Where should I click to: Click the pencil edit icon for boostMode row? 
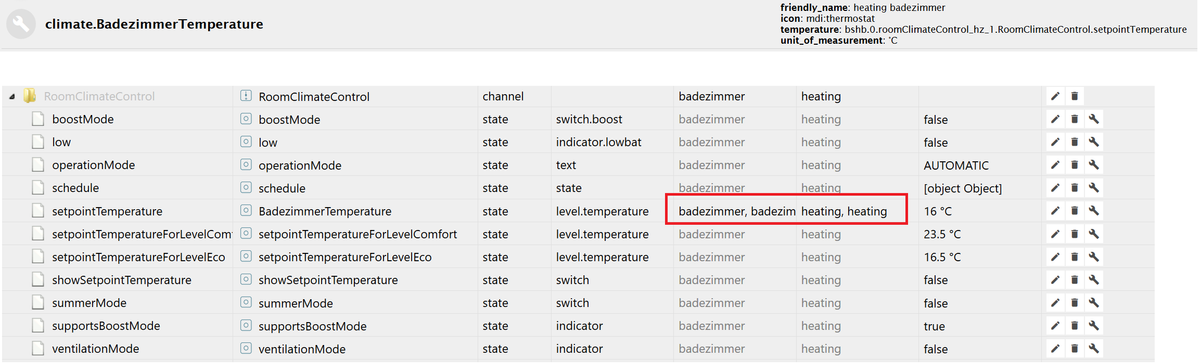pos(1055,119)
